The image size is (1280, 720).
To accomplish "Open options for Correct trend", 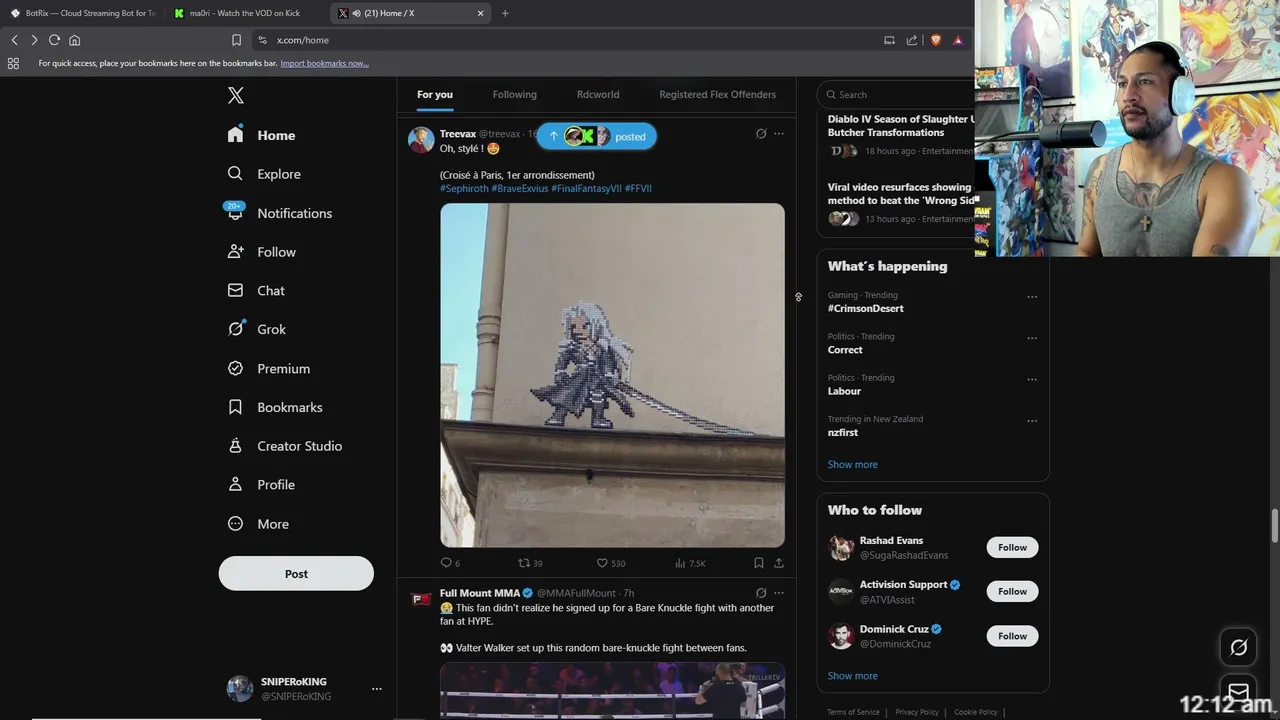I will tap(1032, 338).
